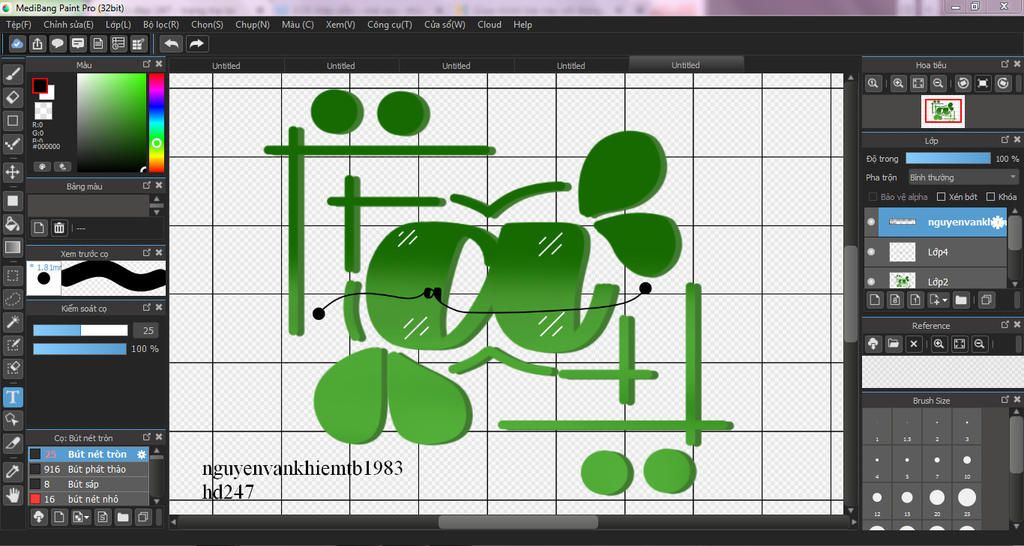Select the Gradient tool
The height and width of the screenshot is (546, 1024).
click(13, 248)
